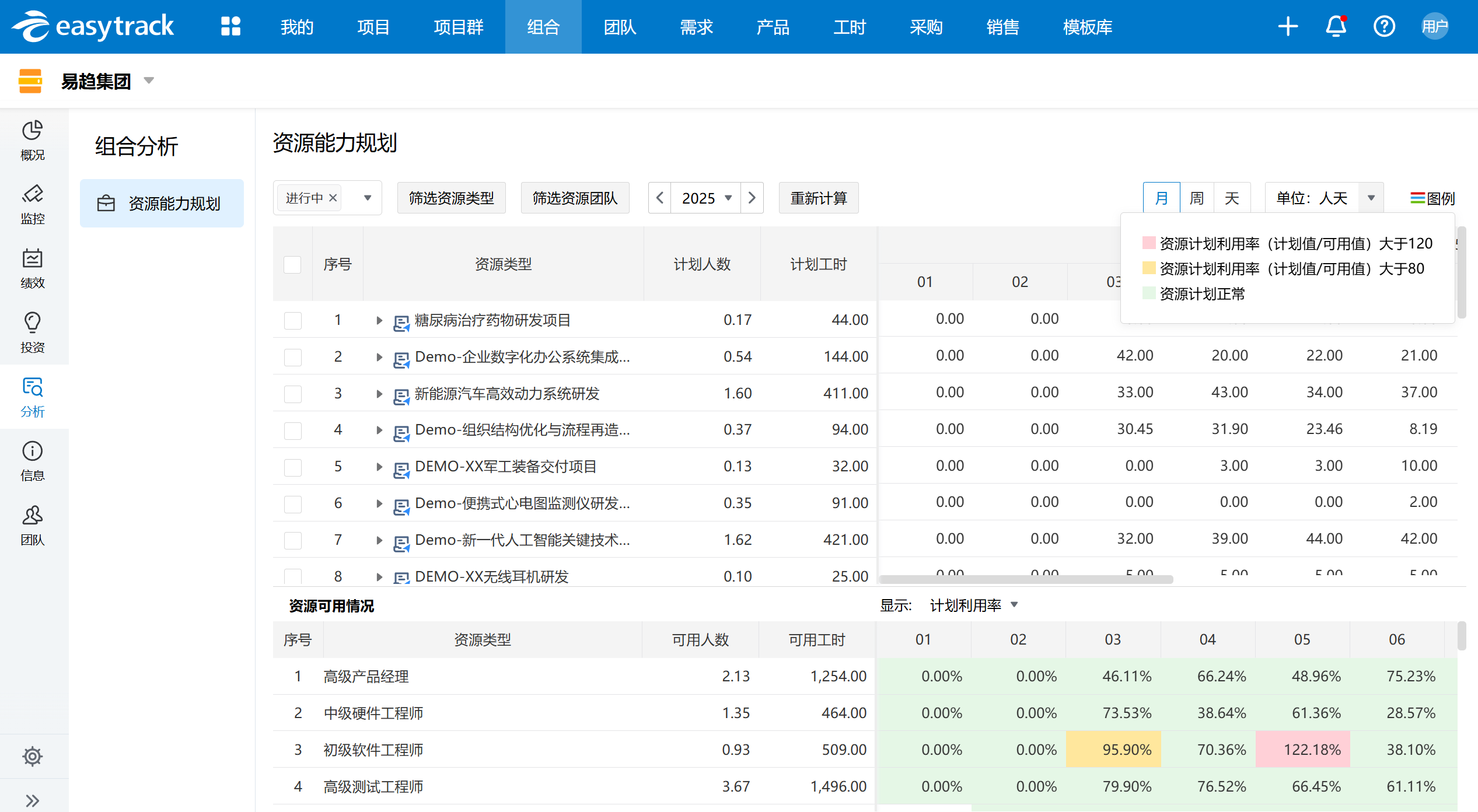The width and height of the screenshot is (1478, 812).
Task: Click the 重新计算 button
Action: coord(818,198)
